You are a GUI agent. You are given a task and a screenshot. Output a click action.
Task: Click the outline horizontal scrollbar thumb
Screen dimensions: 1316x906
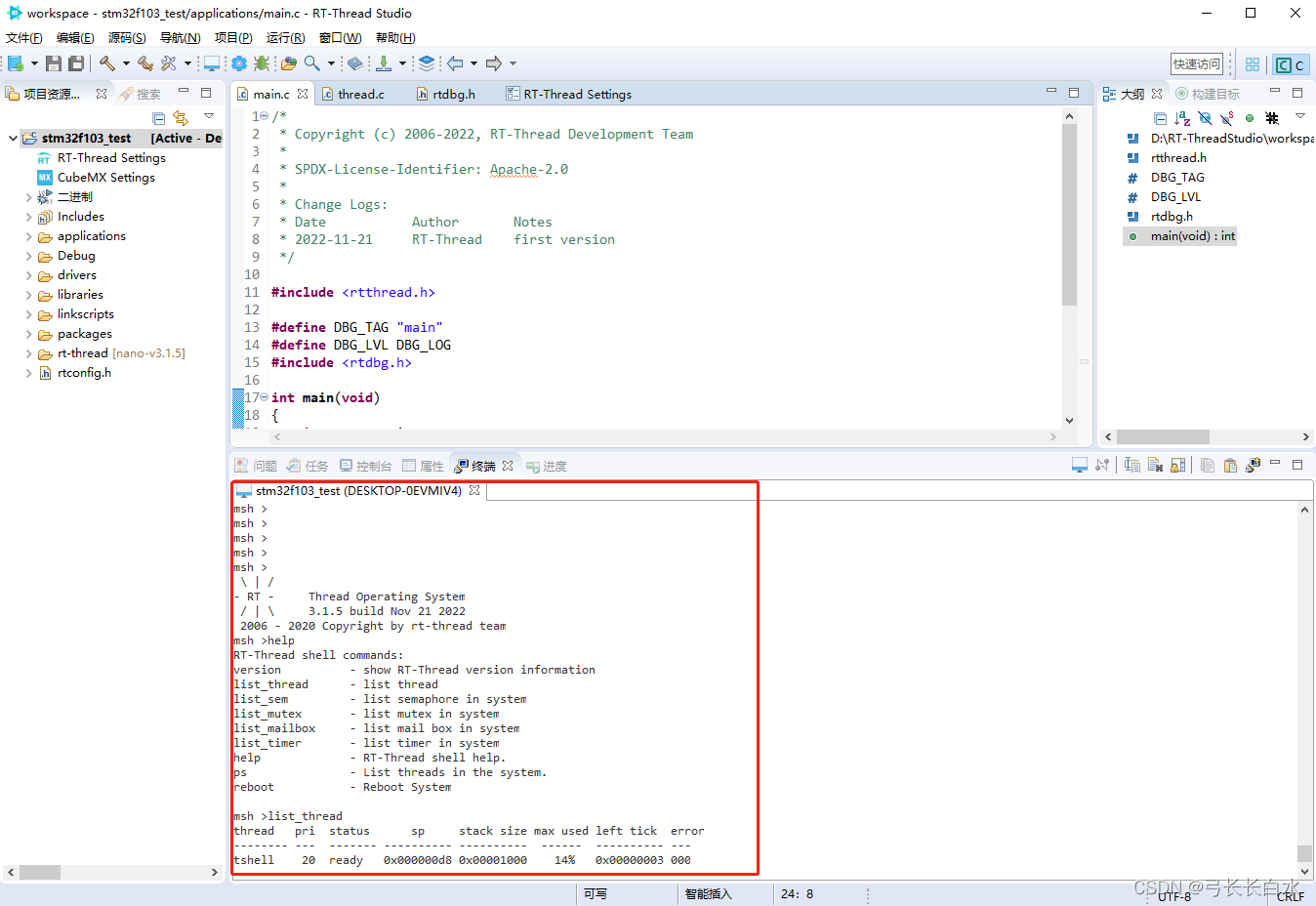[1163, 436]
